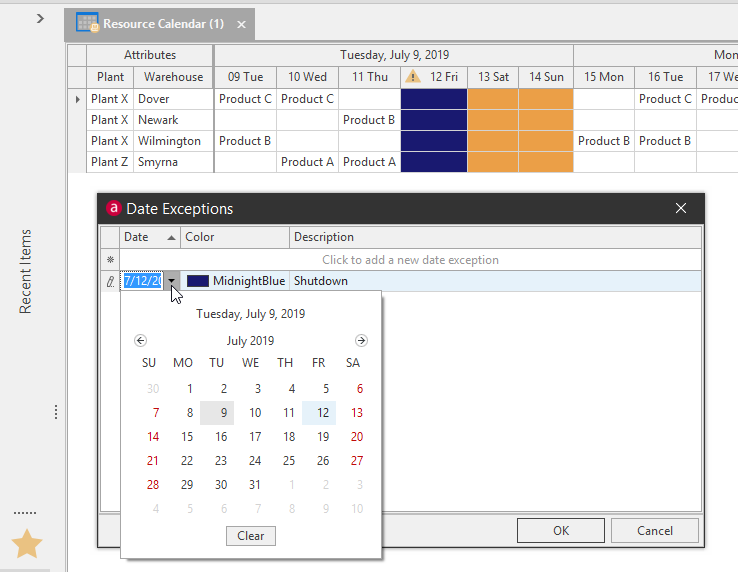Click the Dover row indicator arrow
Screen dimensions: 738x572
[78, 99]
